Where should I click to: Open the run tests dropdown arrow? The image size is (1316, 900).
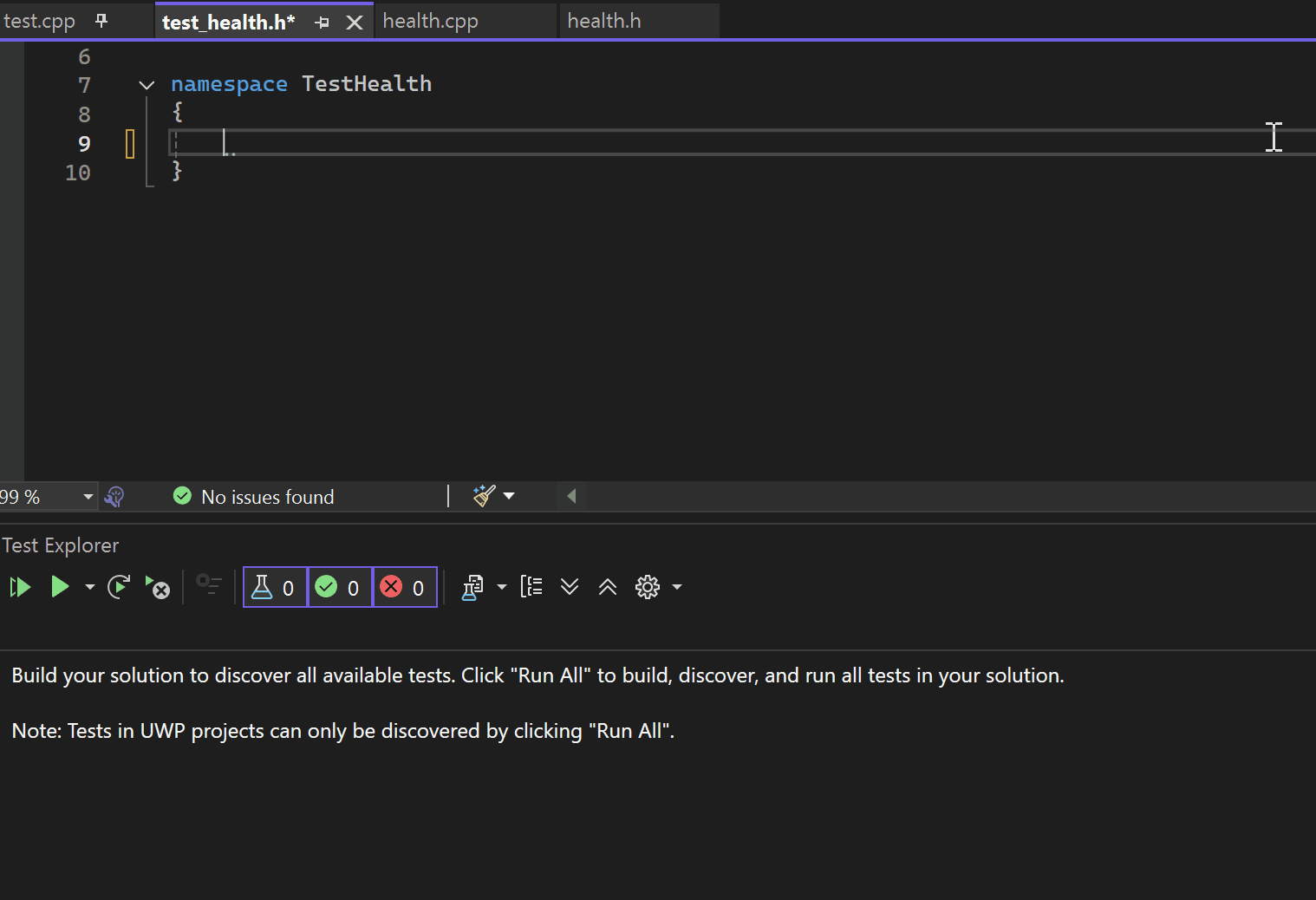[x=88, y=587]
